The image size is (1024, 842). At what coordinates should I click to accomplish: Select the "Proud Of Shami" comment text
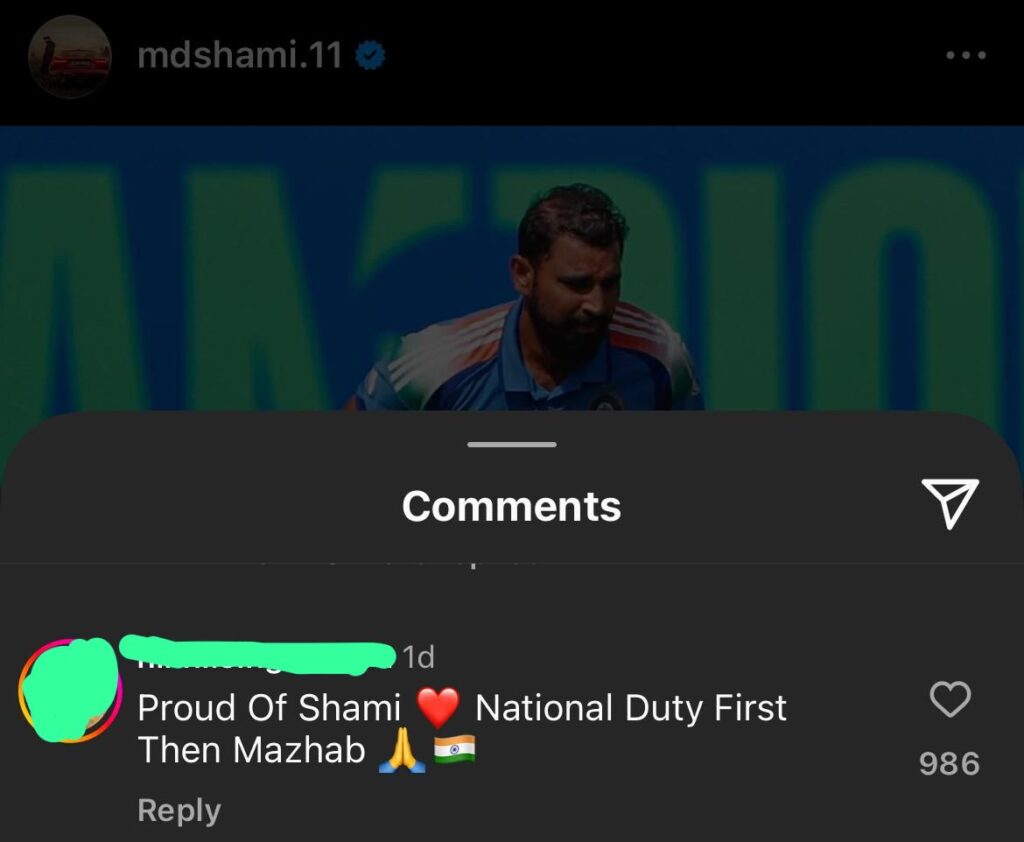(x=269, y=707)
